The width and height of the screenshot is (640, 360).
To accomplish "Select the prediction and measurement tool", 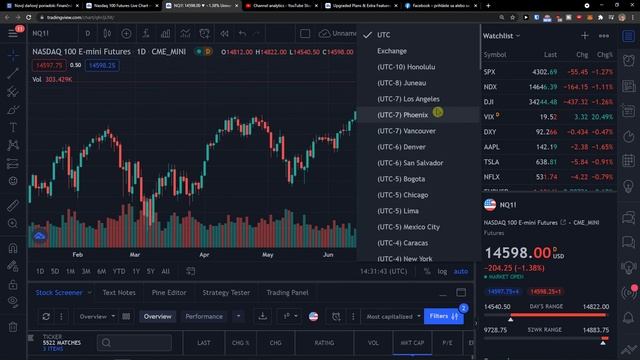I will [13, 163].
